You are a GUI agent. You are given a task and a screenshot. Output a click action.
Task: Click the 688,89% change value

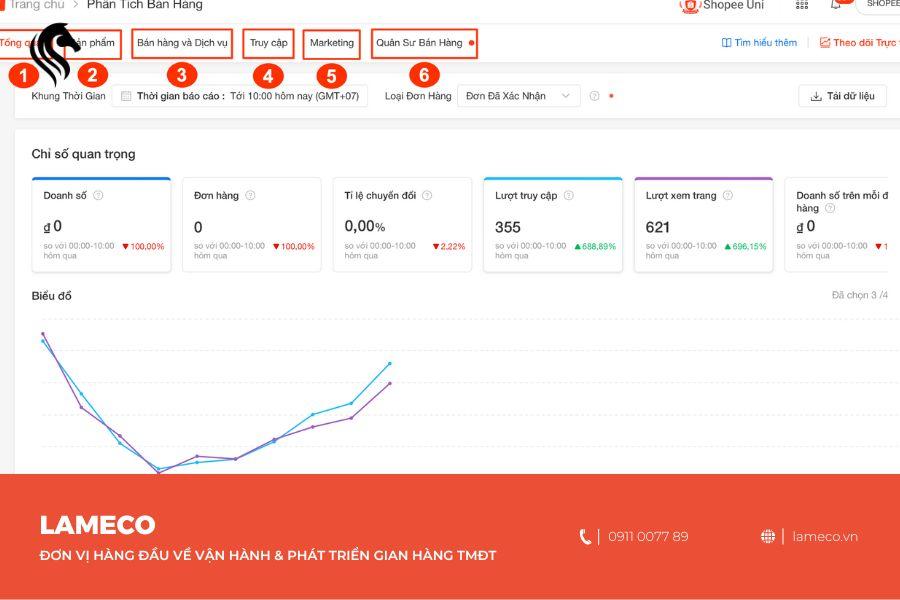pos(595,246)
